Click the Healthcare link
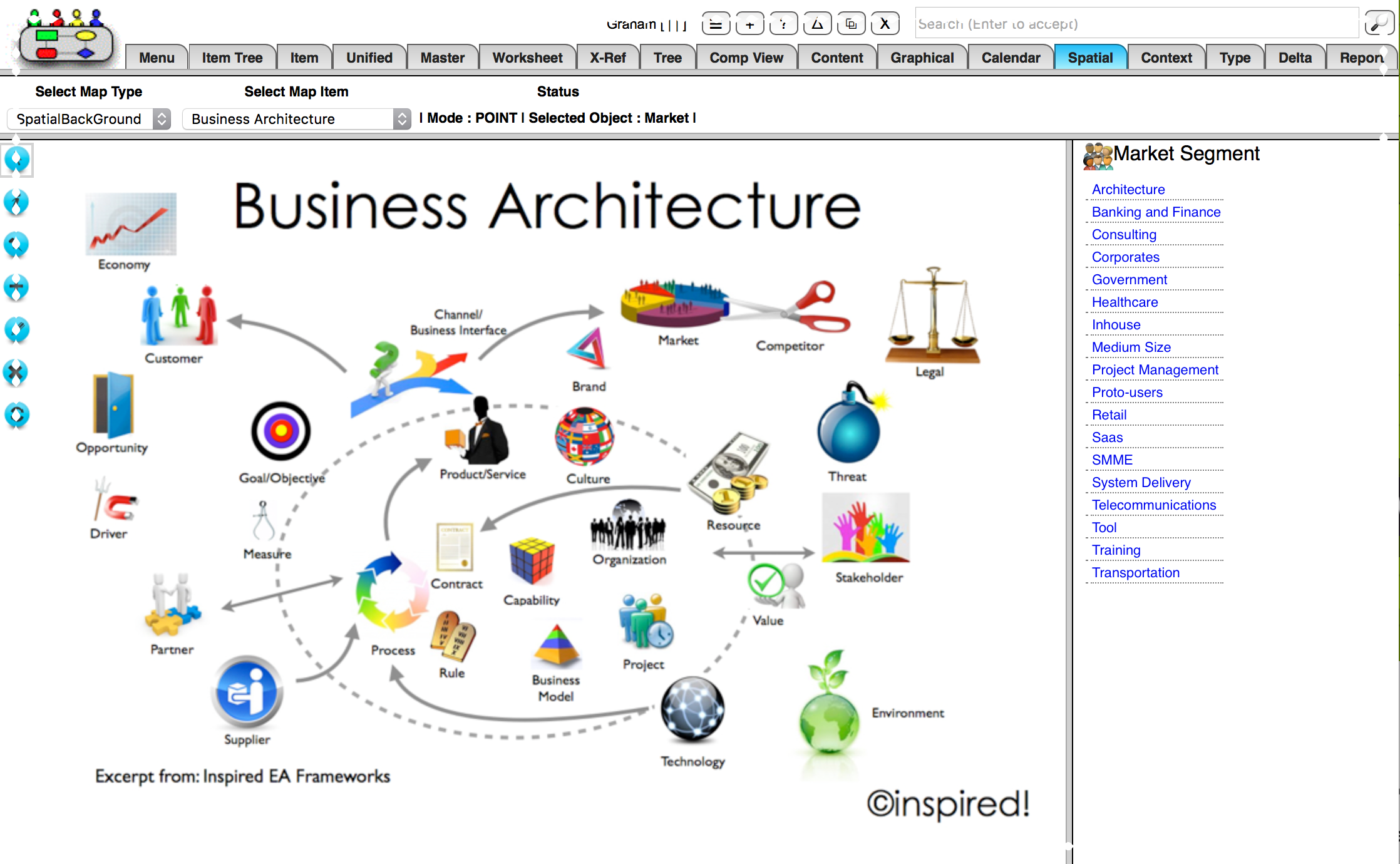Image resolution: width=1400 pixels, height=864 pixels. [1125, 302]
